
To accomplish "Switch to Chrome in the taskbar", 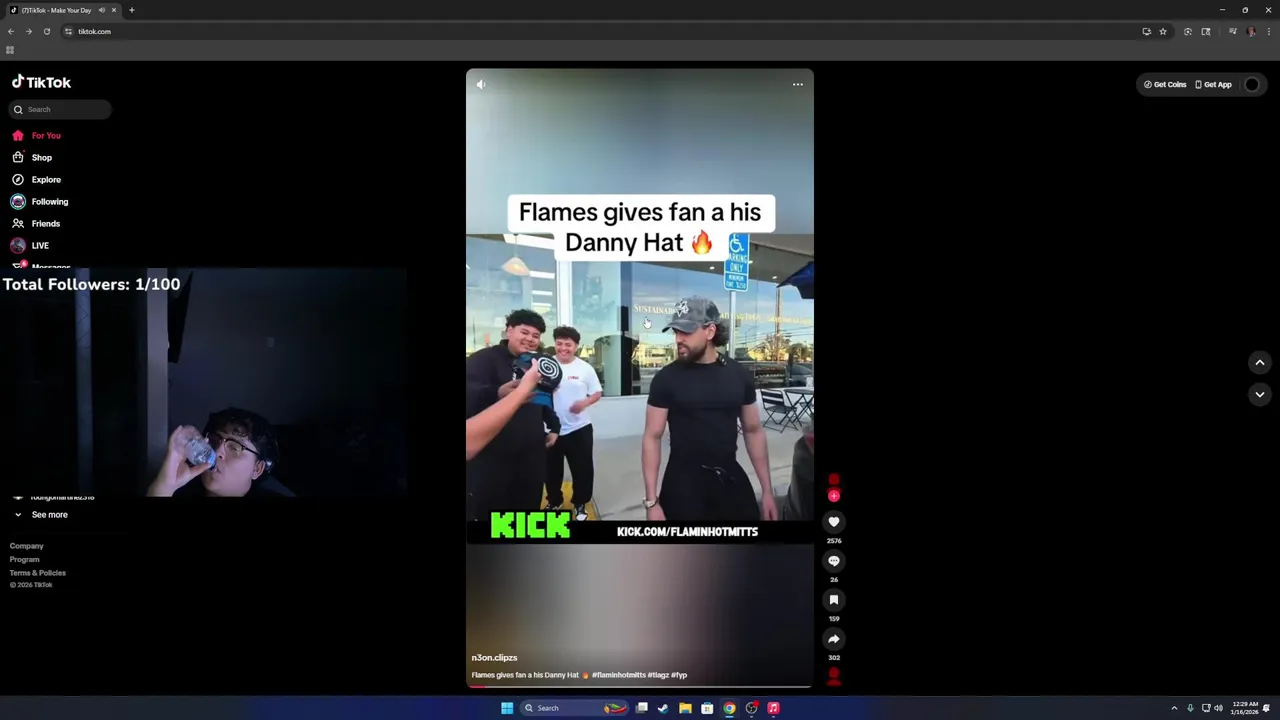I will (x=729, y=708).
